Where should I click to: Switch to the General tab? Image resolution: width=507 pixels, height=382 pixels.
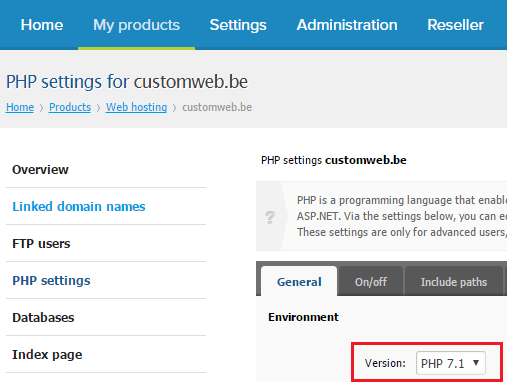tap(299, 281)
